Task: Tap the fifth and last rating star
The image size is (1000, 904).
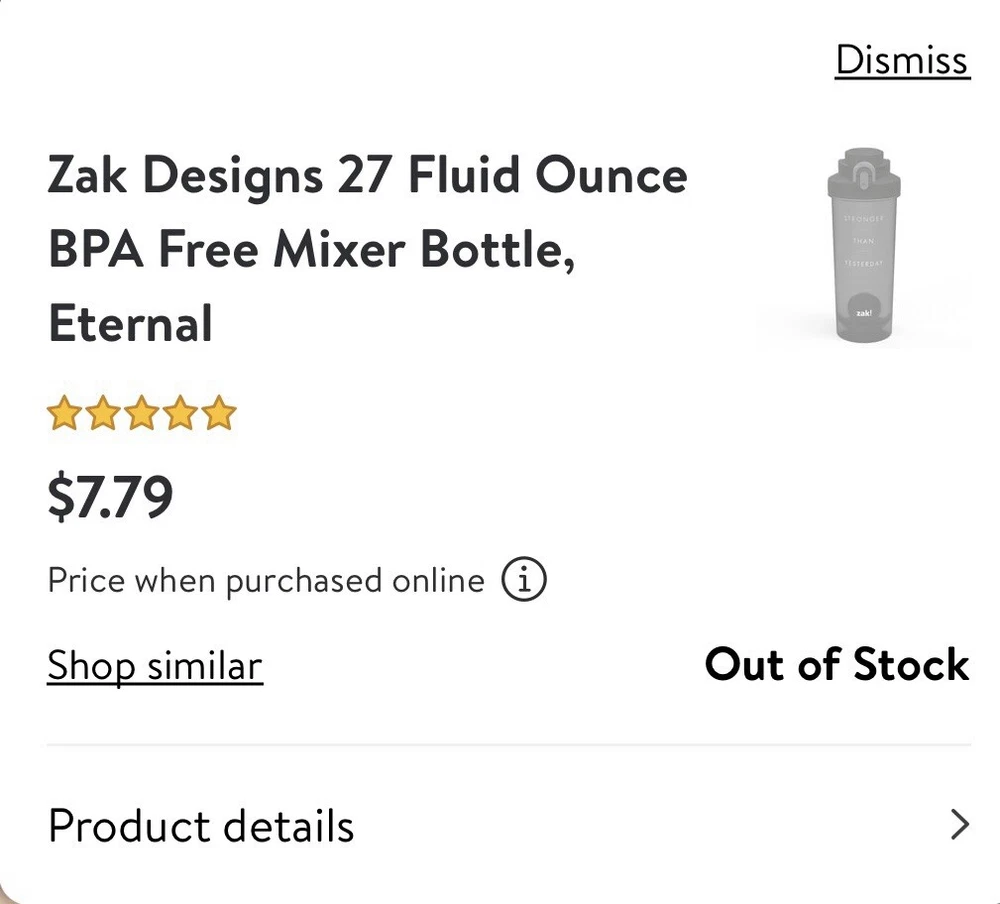Action: [x=219, y=413]
